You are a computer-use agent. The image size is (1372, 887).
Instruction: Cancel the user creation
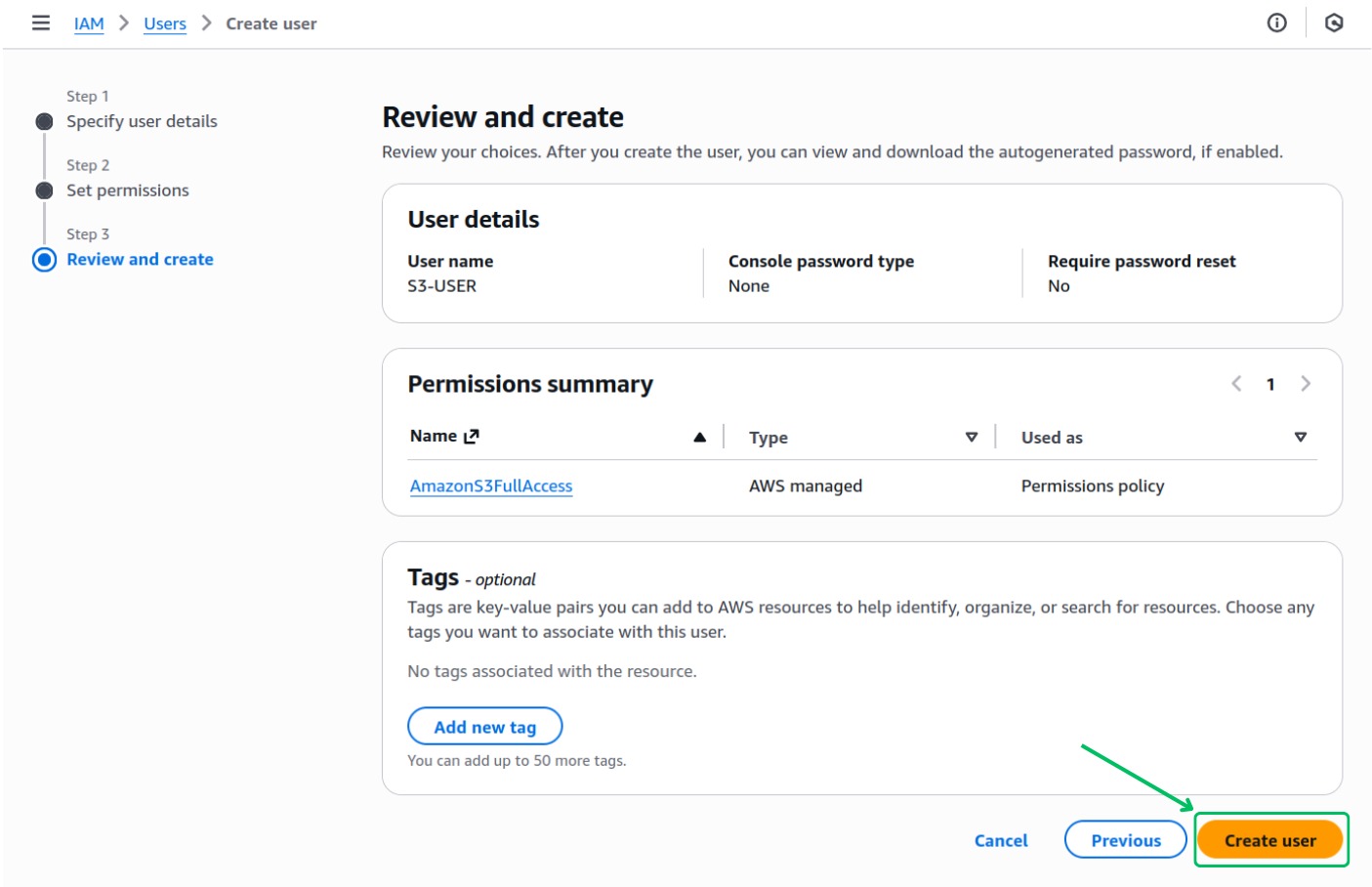(1001, 840)
